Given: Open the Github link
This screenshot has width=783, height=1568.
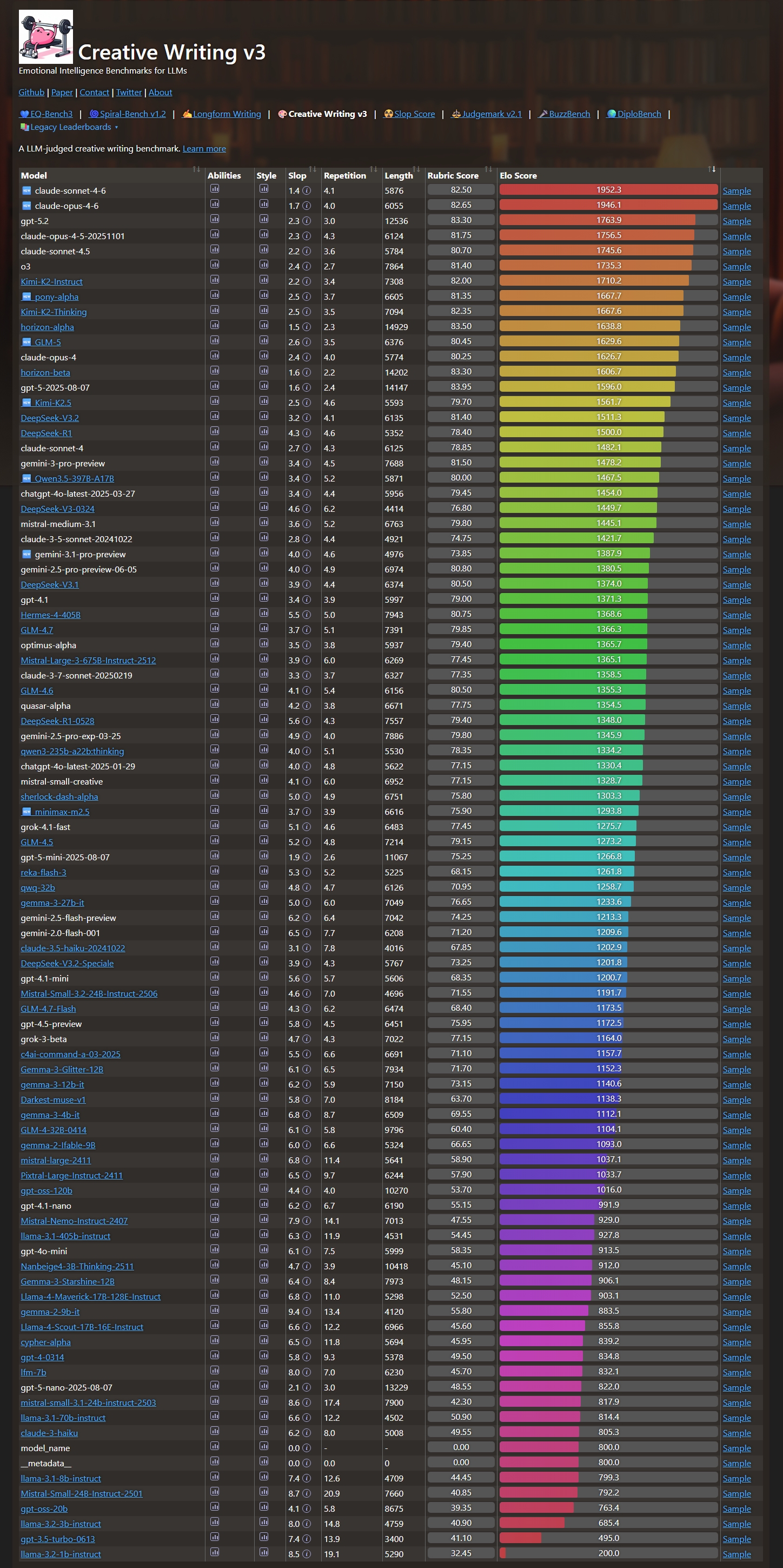Looking at the screenshot, I should tap(32, 93).
